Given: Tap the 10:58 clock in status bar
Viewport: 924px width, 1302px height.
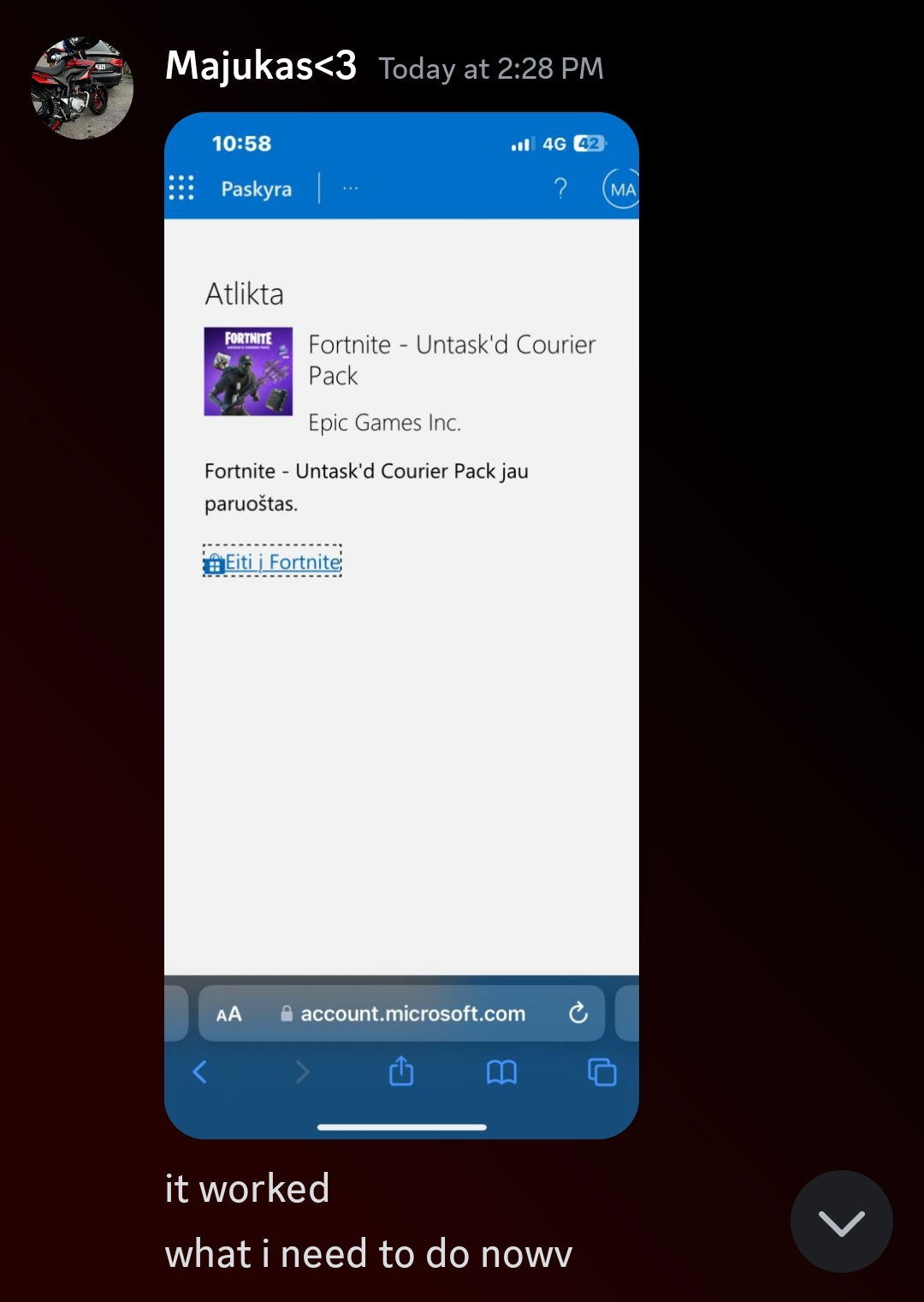Looking at the screenshot, I should pos(241,144).
